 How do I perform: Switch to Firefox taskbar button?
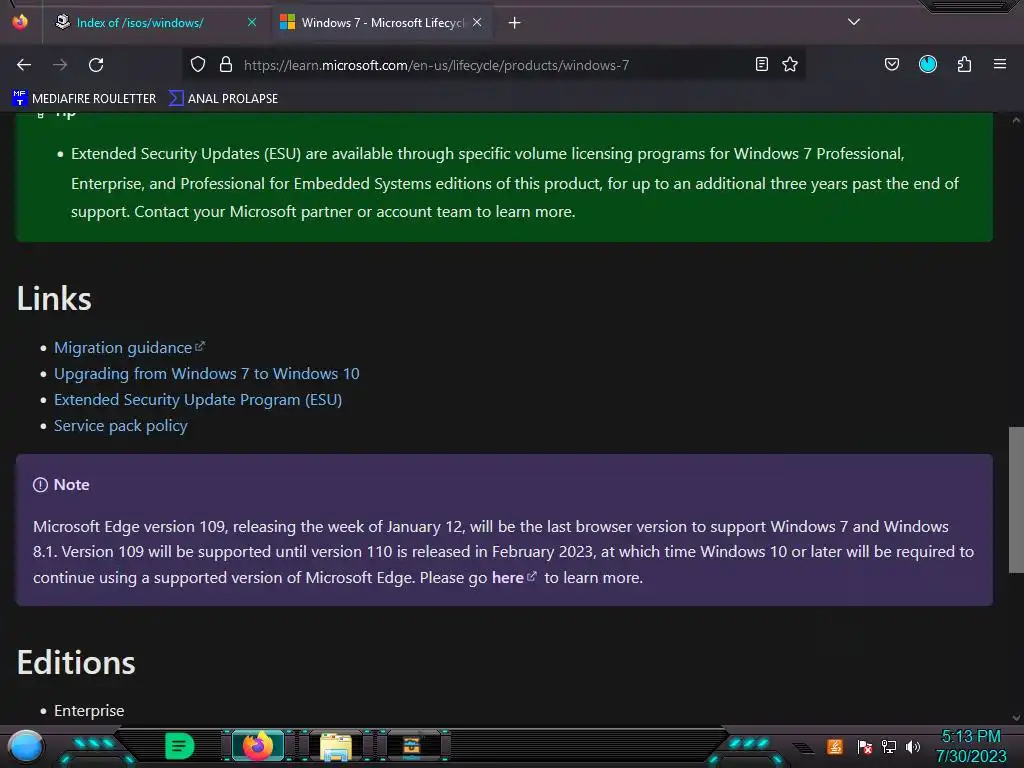point(257,746)
